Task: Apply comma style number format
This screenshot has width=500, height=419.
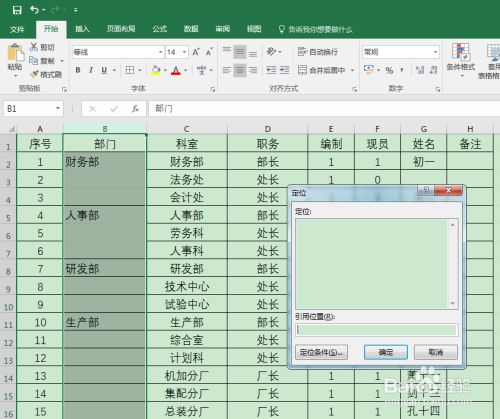Action: [402, 70]
